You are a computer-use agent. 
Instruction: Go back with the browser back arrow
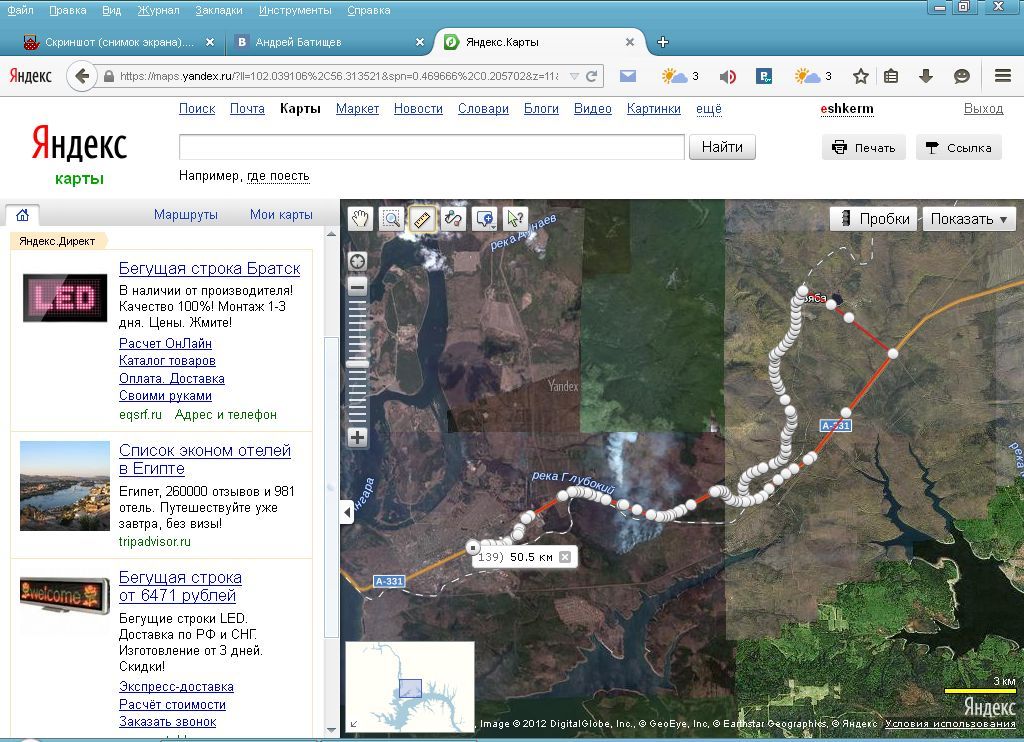click(x=82, y=76)
